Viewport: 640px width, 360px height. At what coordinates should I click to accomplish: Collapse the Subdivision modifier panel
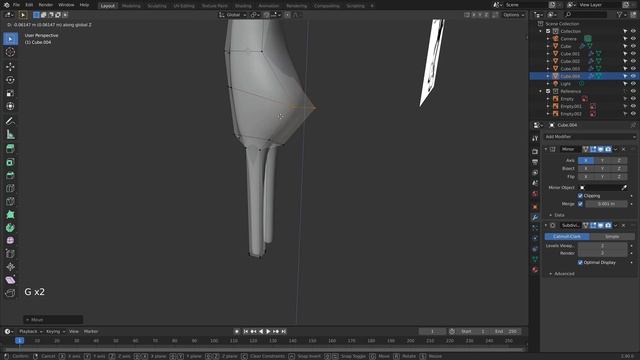(546, 225)
